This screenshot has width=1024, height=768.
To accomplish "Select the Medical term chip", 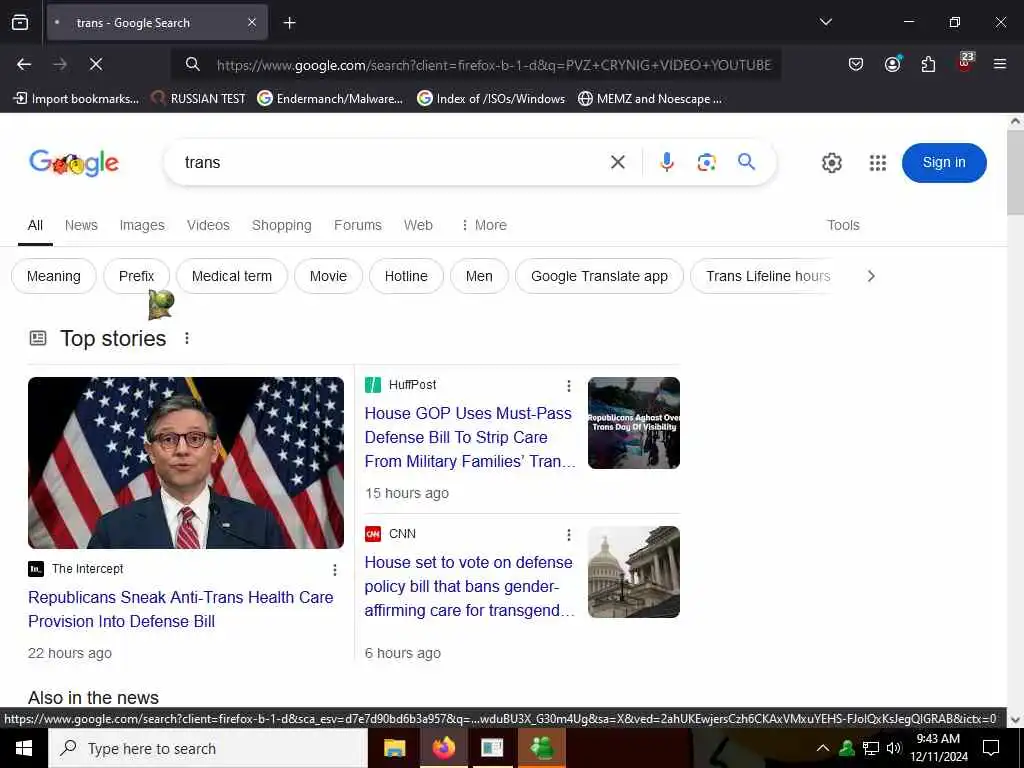I will click(x=232, y=276).
